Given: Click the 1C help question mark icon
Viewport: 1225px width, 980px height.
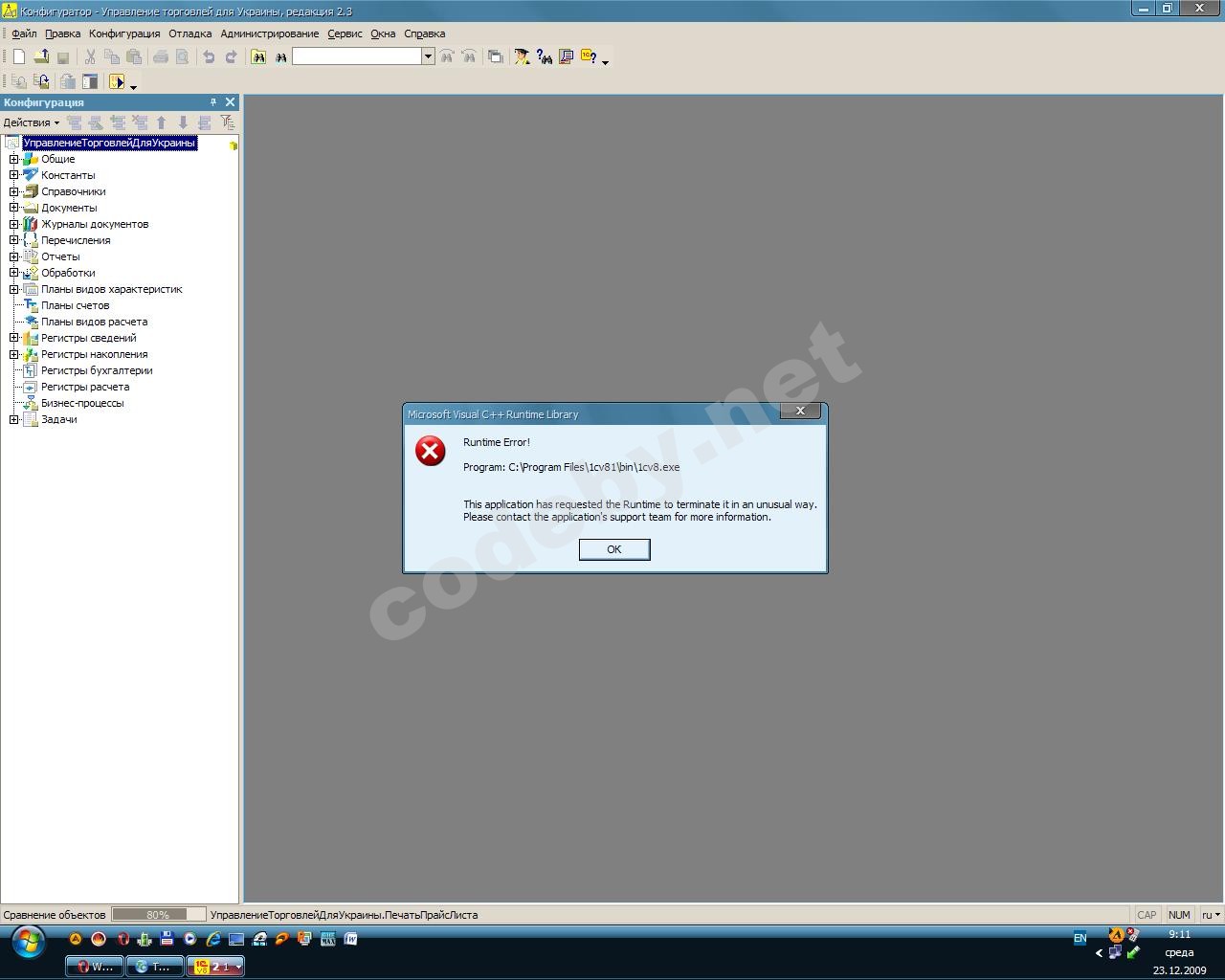Looking at the screenshot, I should click(589, 57).
